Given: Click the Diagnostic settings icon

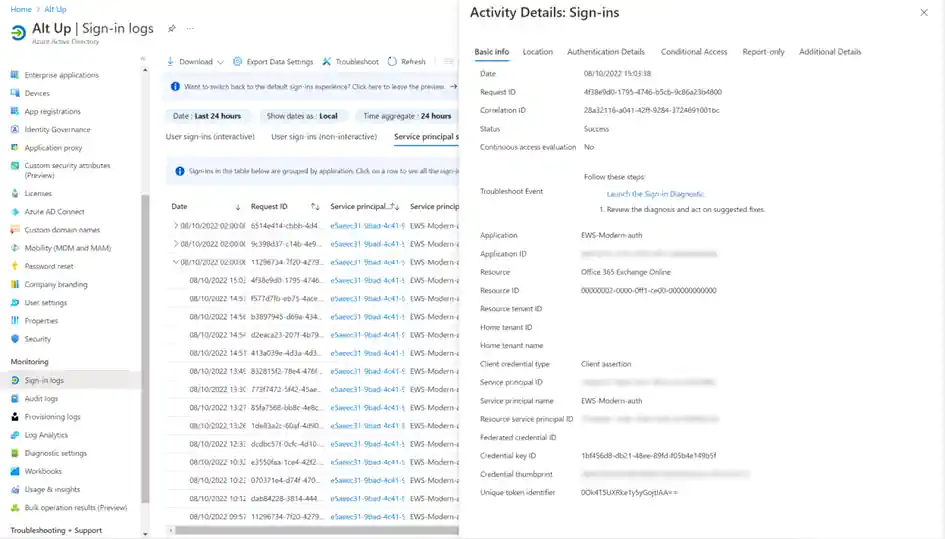Looking at the screenshot, I should pyautogui.click(x=15, y=453).
